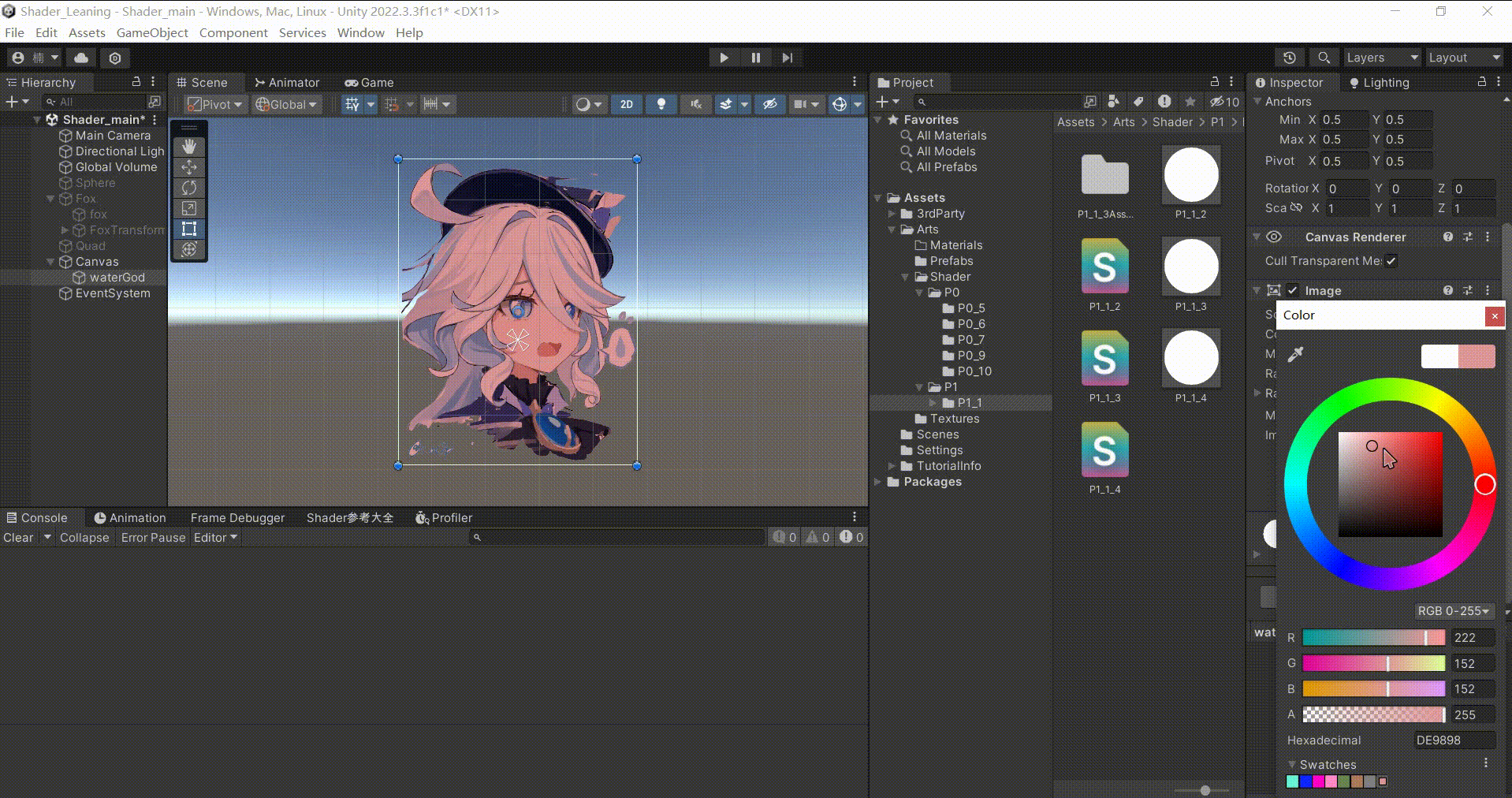Select the Assets breadcrumb link
Screen dimensions: 1512x798
pyautogui.click(x=1075, y=122)
